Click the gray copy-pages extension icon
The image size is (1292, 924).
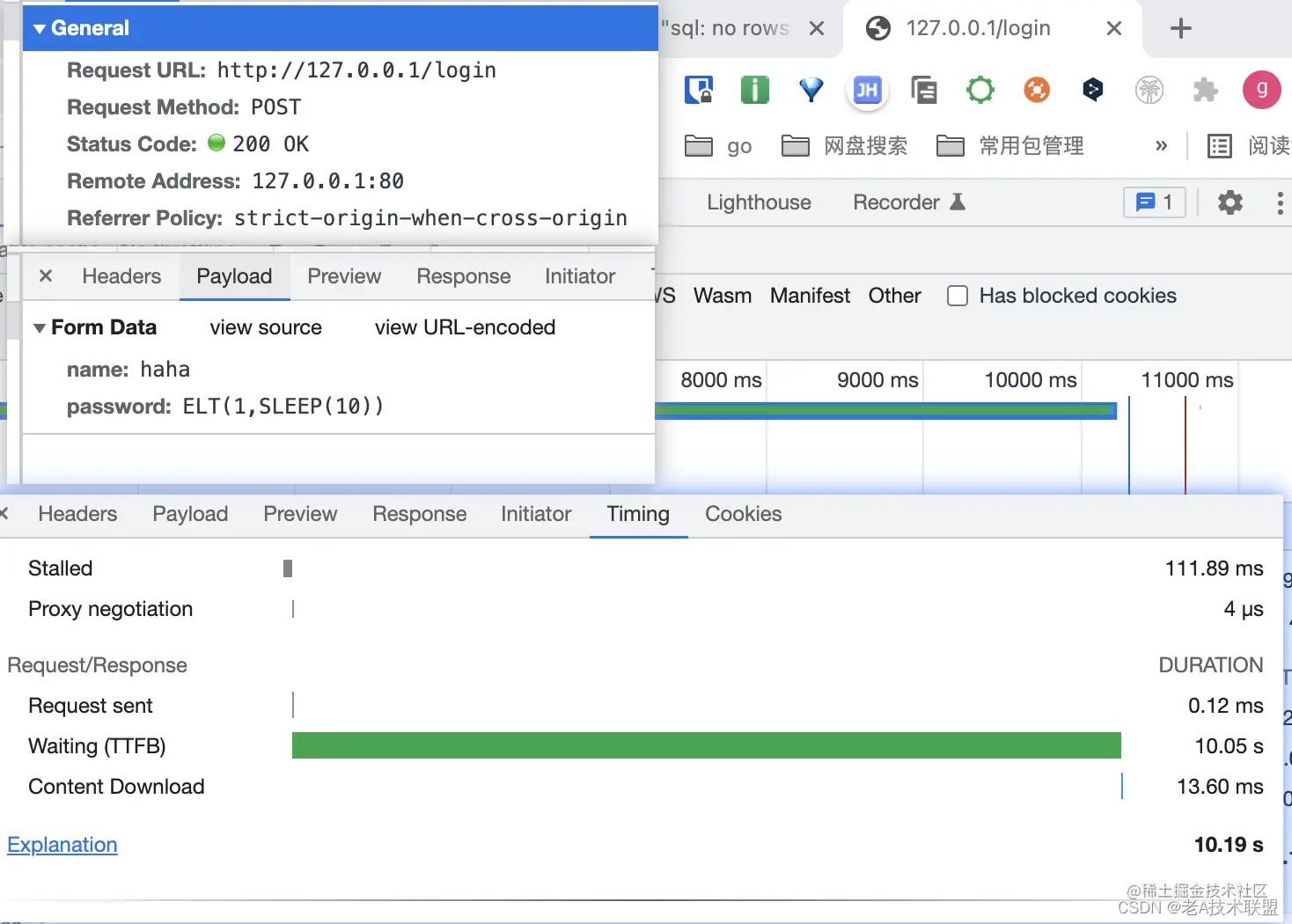tap(924, 90)
